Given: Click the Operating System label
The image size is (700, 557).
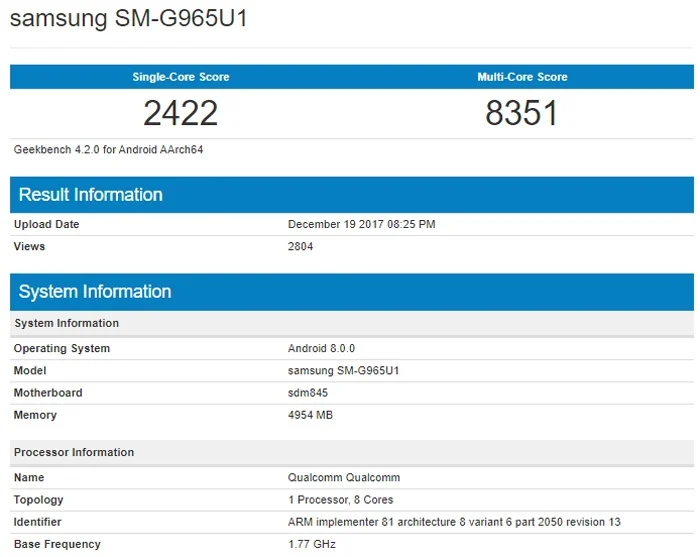Looking at the screenshot, I should point(62,348).
